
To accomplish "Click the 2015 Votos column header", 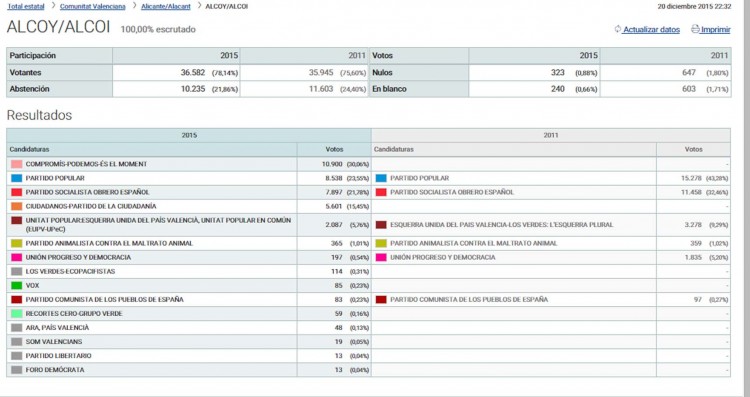I will pos(334,149).
